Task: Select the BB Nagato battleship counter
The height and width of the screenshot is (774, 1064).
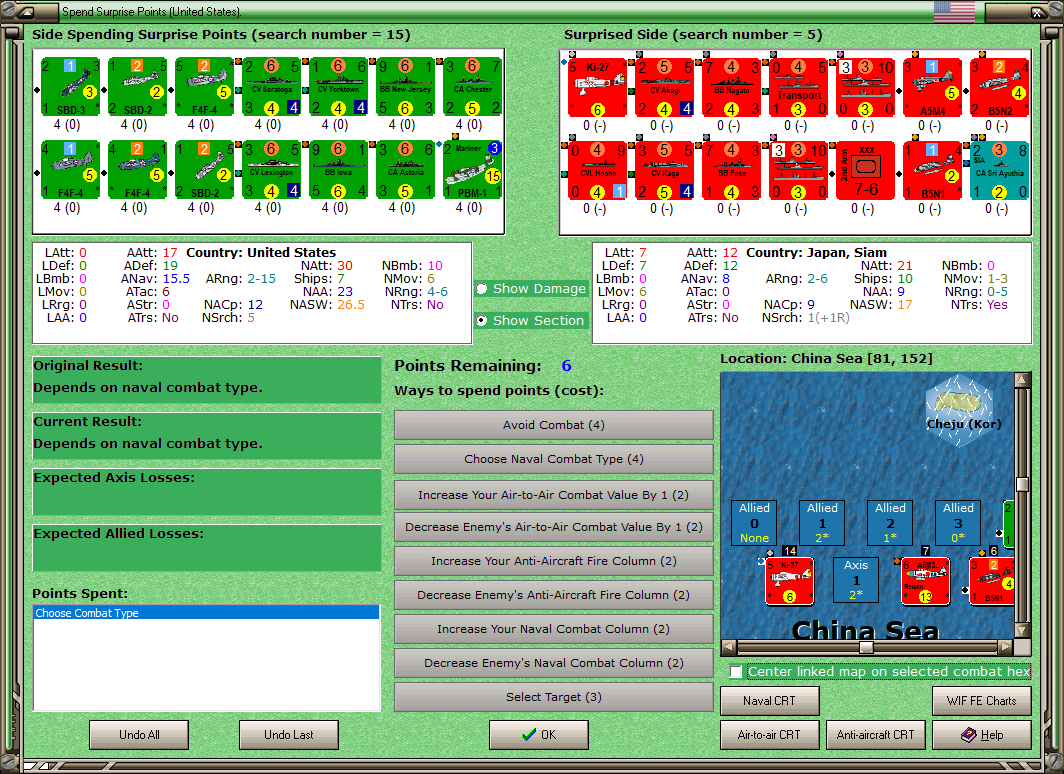Action: [x=732, y=88]
